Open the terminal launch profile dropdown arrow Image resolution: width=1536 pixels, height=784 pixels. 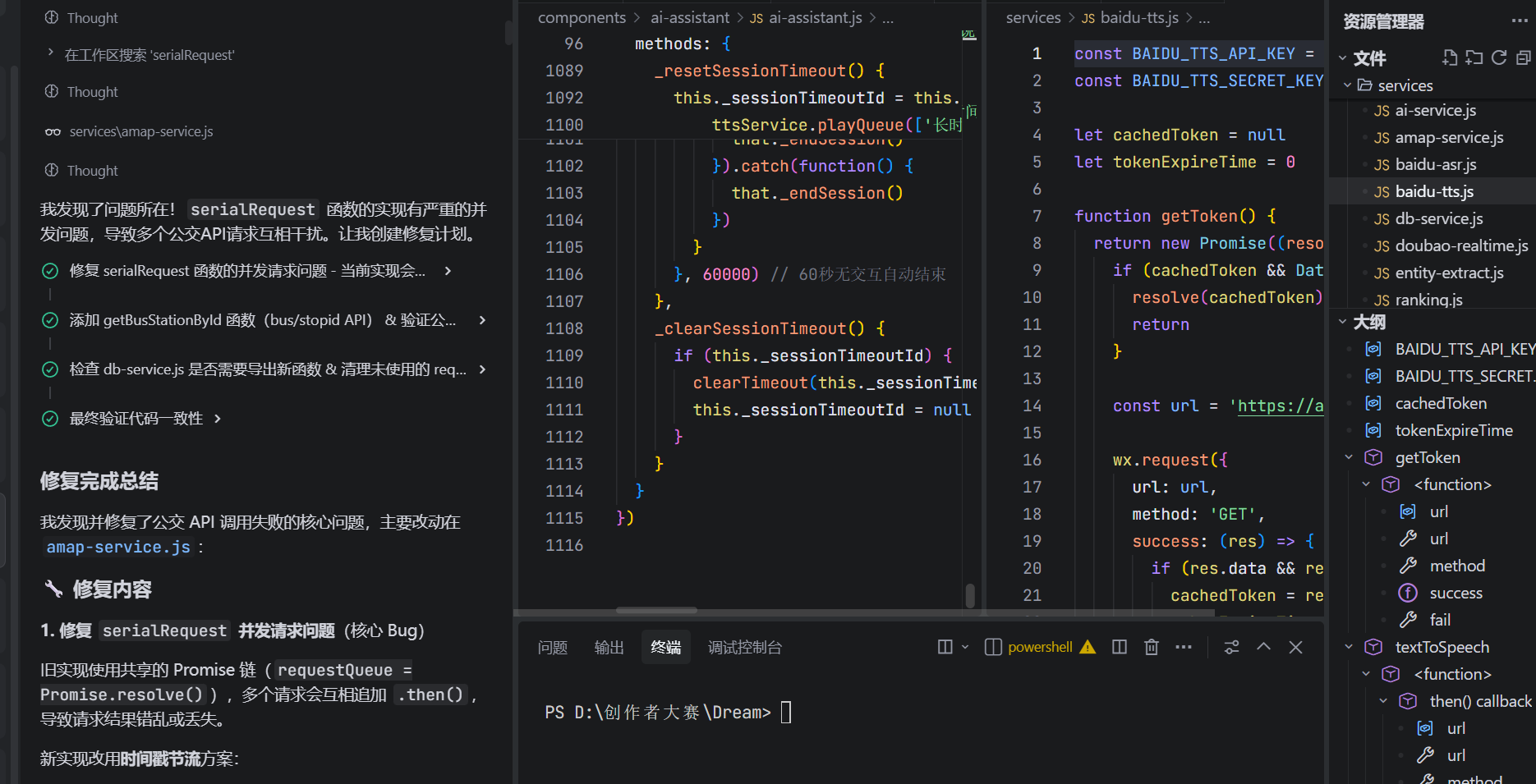click(965, 647)
